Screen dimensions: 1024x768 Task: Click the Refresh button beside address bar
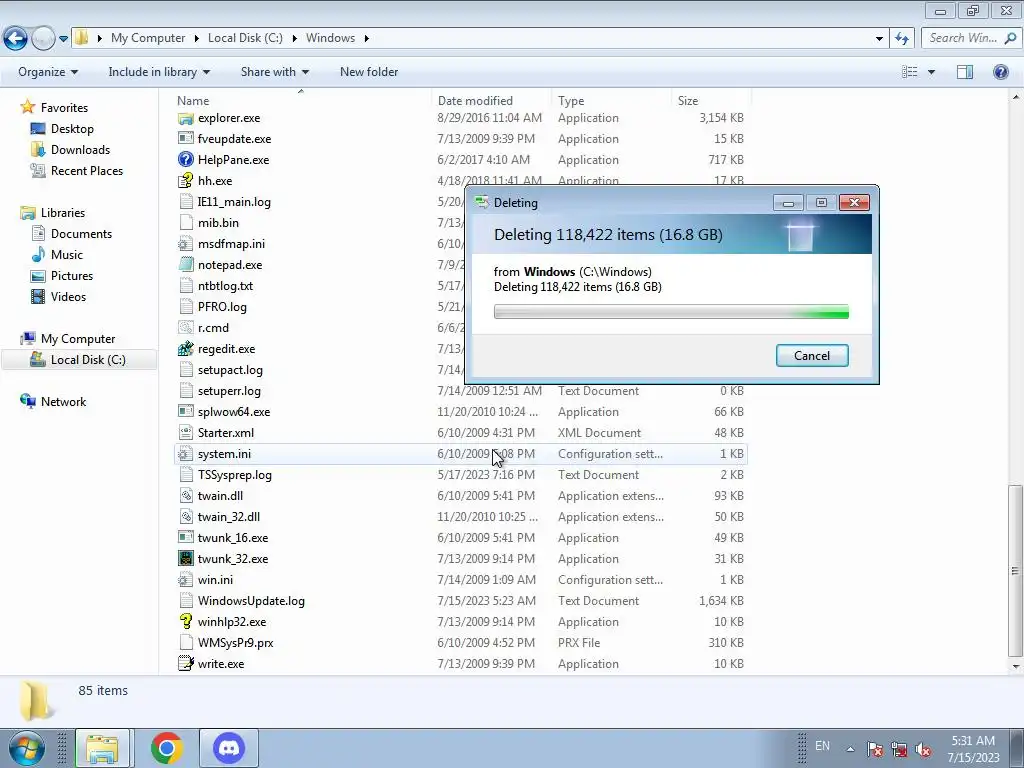(x=902, y=39)
